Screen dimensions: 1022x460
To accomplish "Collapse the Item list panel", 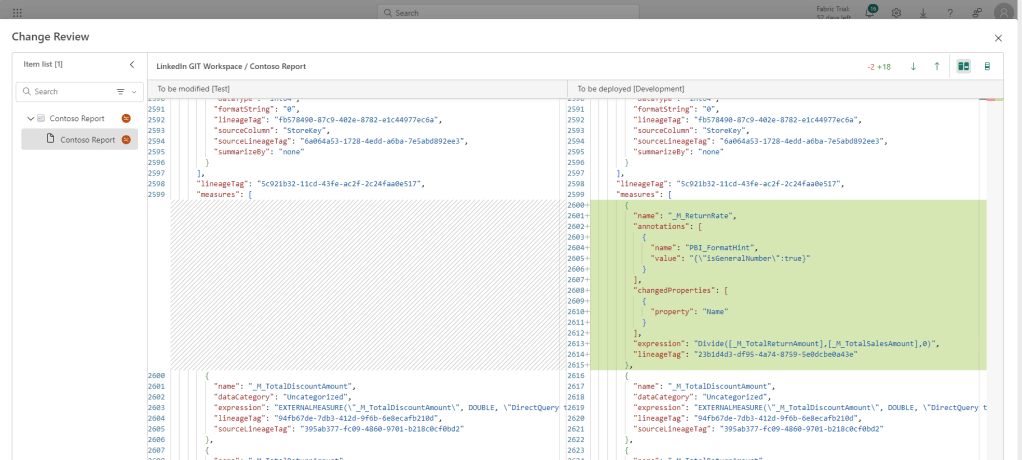I will pos(132,65).
